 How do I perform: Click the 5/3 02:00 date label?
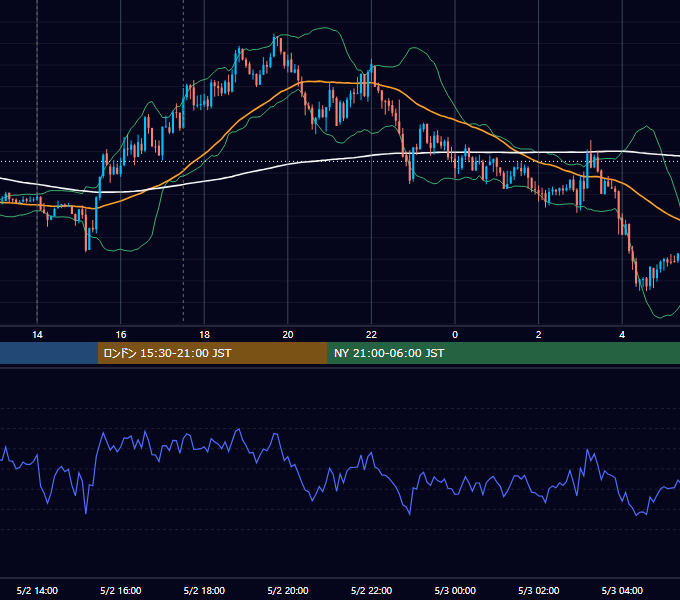point(539,590)
